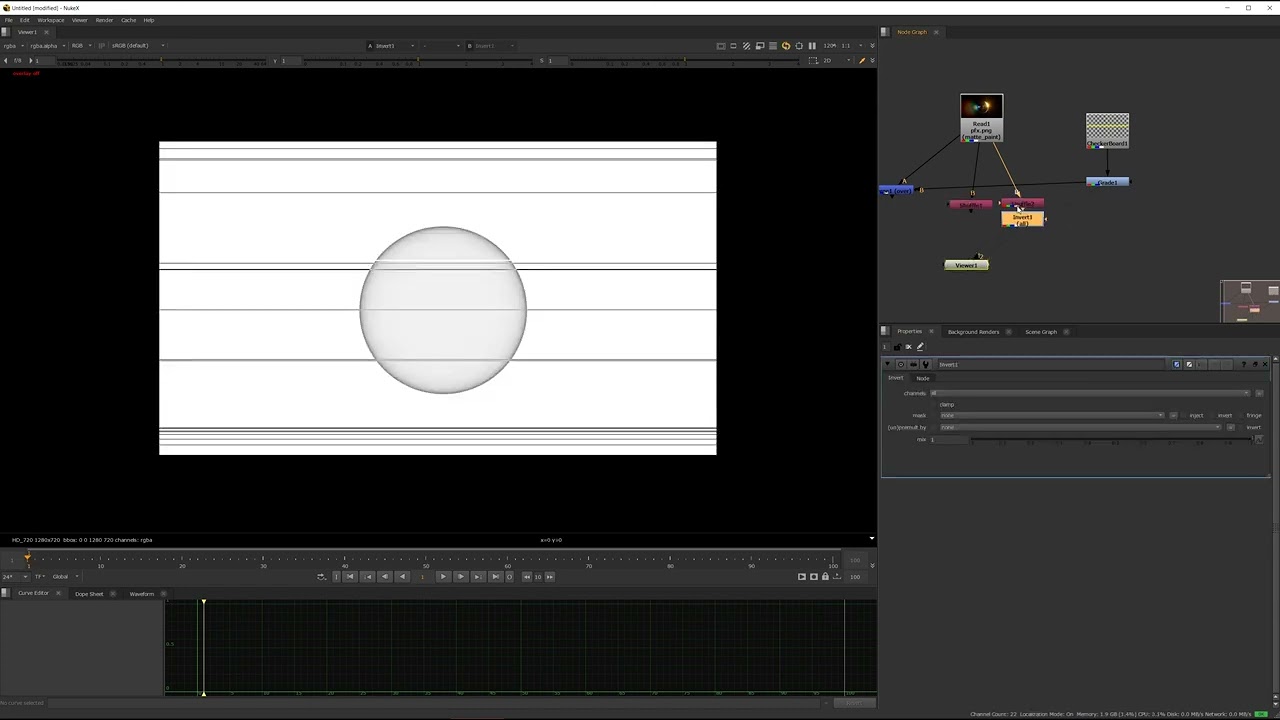Open the (un)premult by dropdown
Image resolution: width=1280 pixels, height=720 pixels.
[x=1081, y=427]
